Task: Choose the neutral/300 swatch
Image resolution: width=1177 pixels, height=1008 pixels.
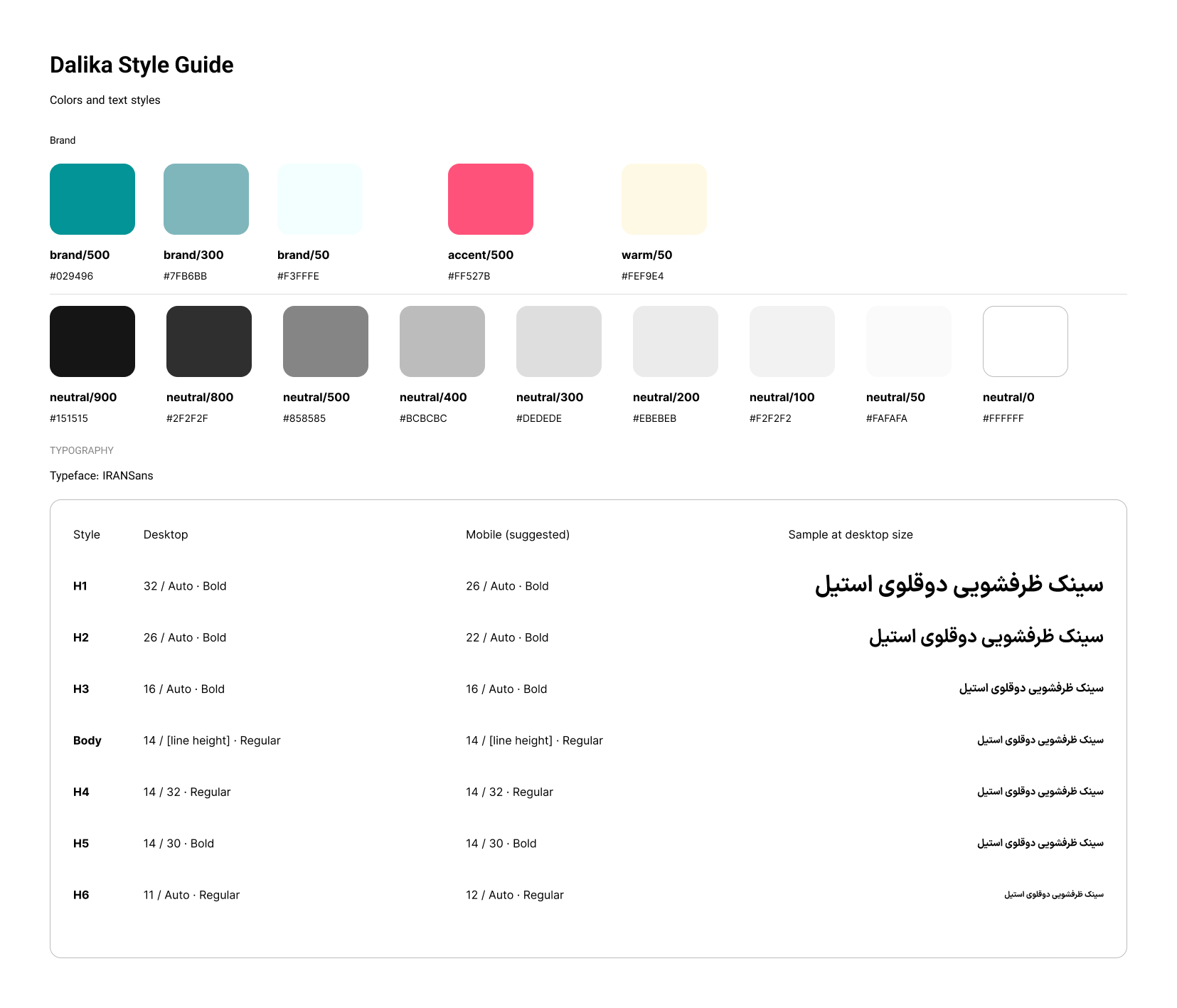Action: pyautogui.click(x=559, y=341)
